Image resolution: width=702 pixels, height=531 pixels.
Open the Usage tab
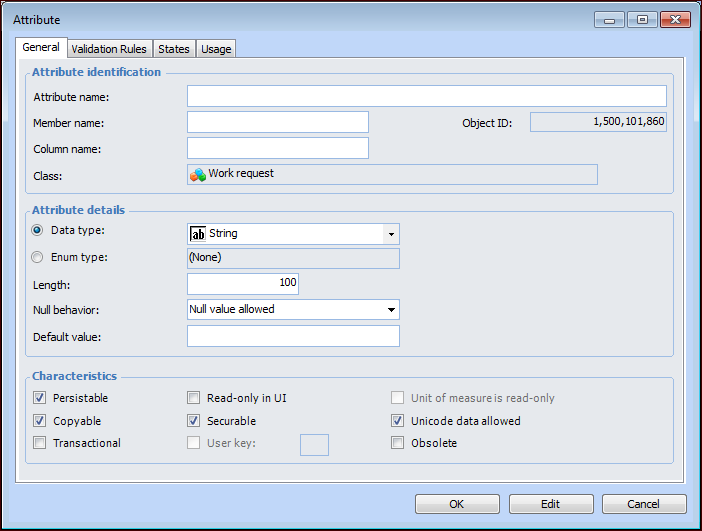pyautogui.click(x=216, y=49)
